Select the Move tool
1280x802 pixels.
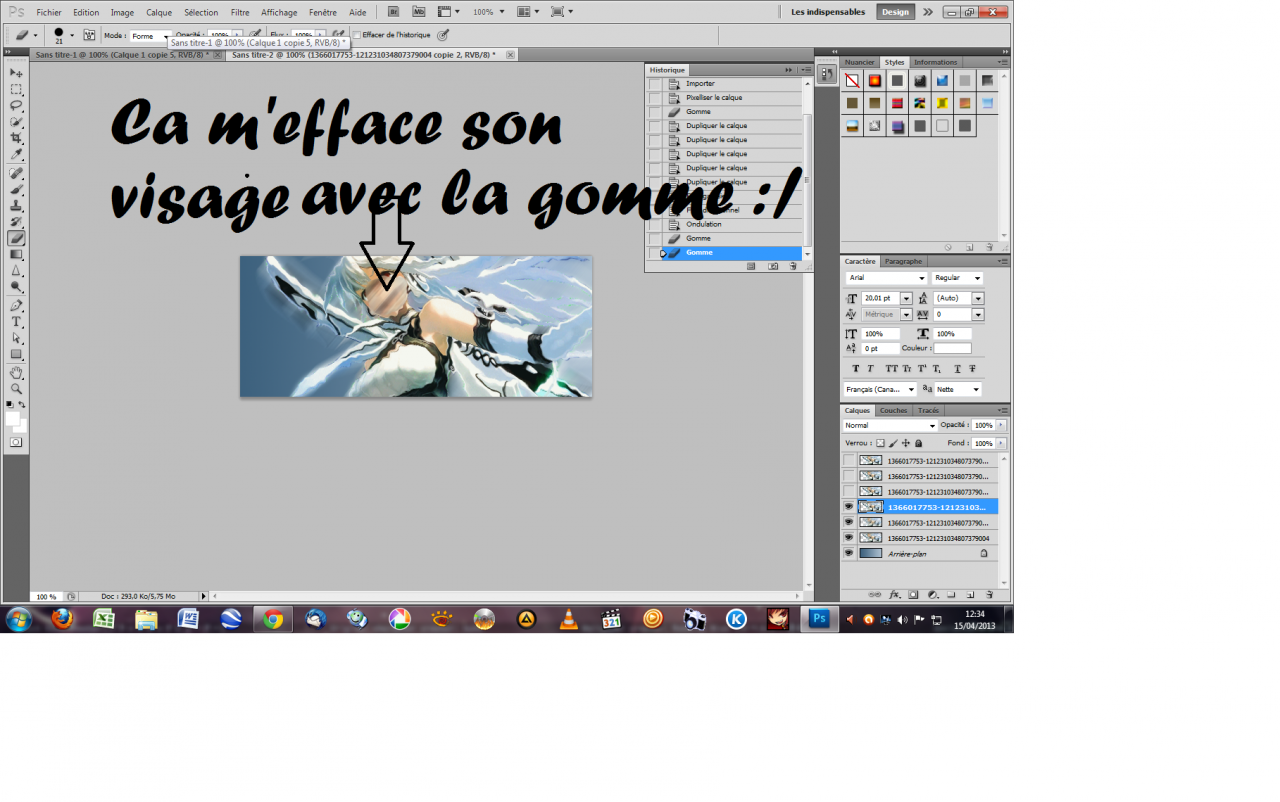pyautogui.click(x=16, y=73)
